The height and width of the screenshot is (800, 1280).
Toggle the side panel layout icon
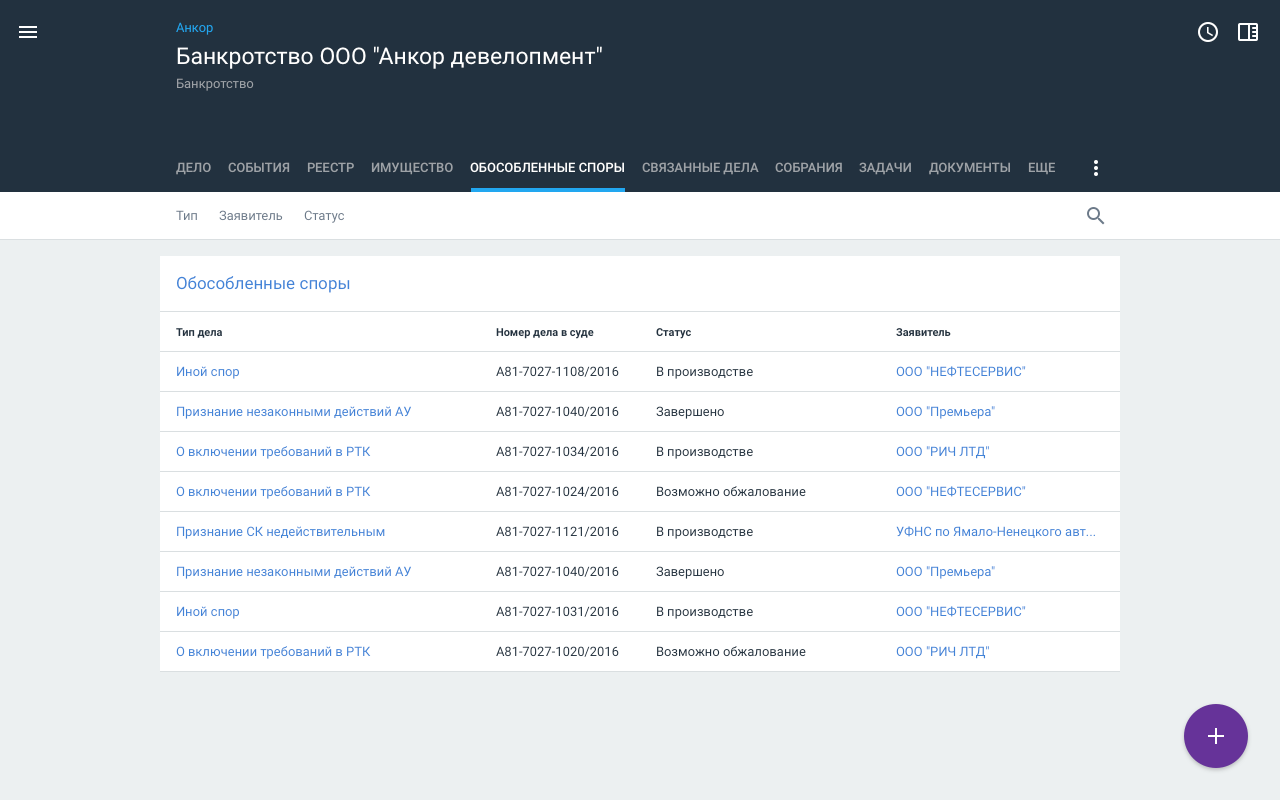(1248, 32)
